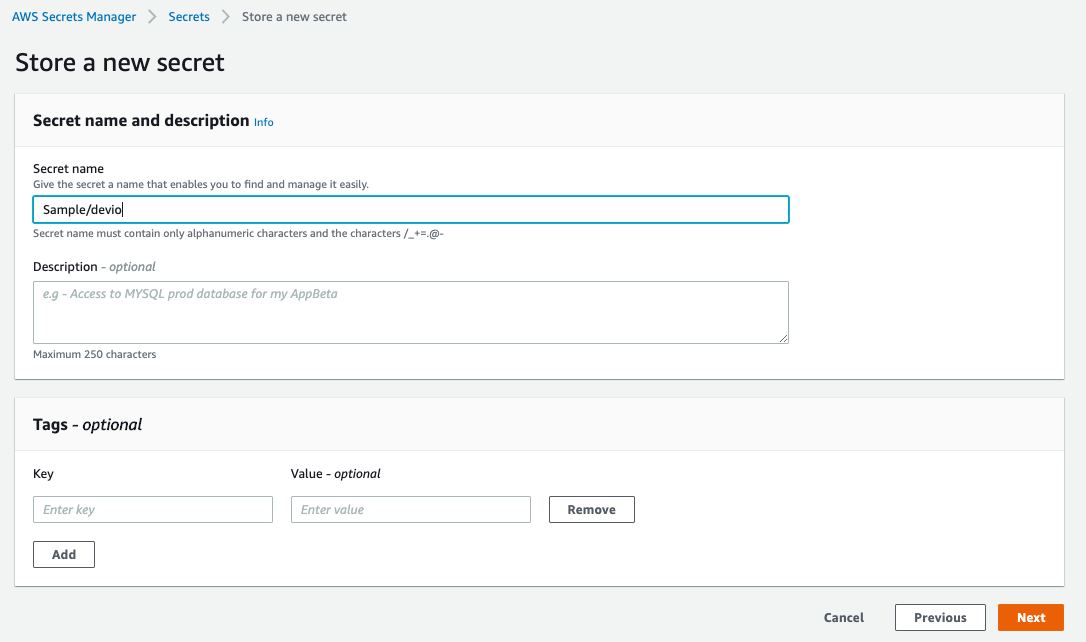The width and height of the screenshot is (1086, 642).
Task: Click the Info link beside Secret name and description
Action: (263, 122)
